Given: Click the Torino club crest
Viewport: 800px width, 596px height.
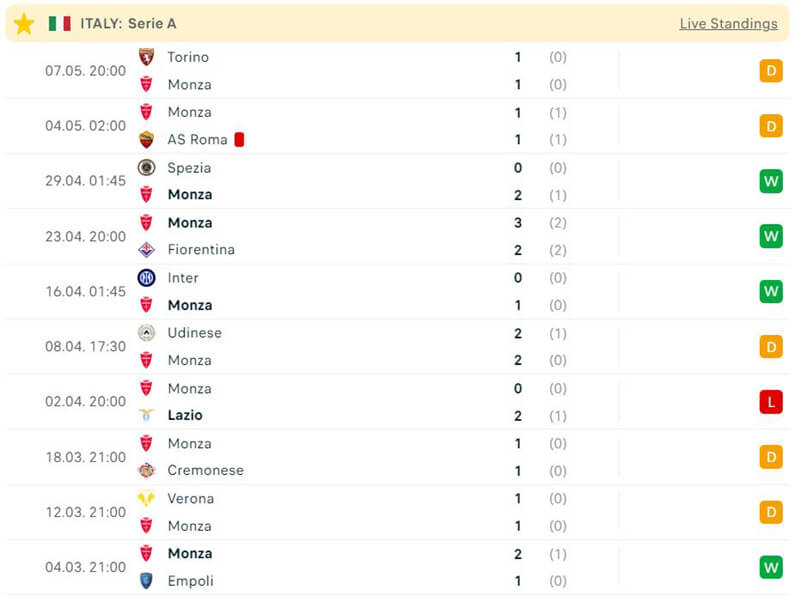Looking at the screenshot, I should point(146,57).
